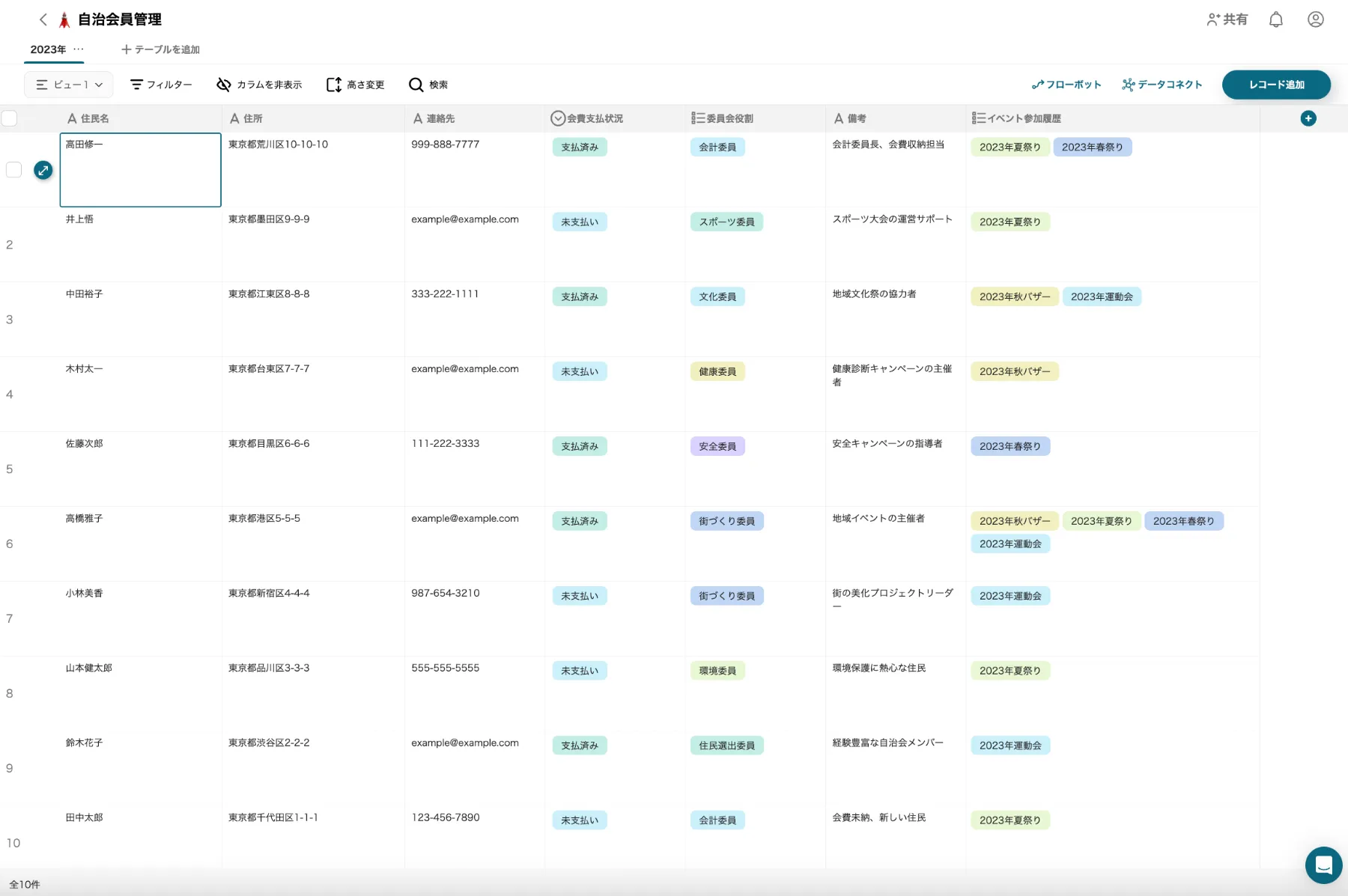Select the 2023年 table tab

pyautogui.click(x=48, y=49)
